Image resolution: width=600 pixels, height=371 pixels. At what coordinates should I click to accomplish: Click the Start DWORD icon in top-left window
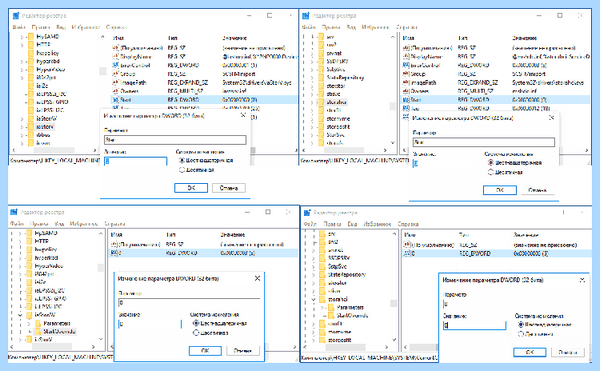(116, 99)
